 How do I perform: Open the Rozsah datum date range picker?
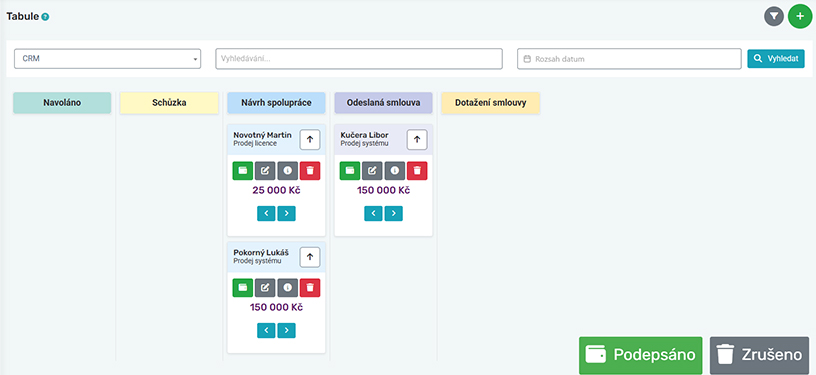[629, 59]
